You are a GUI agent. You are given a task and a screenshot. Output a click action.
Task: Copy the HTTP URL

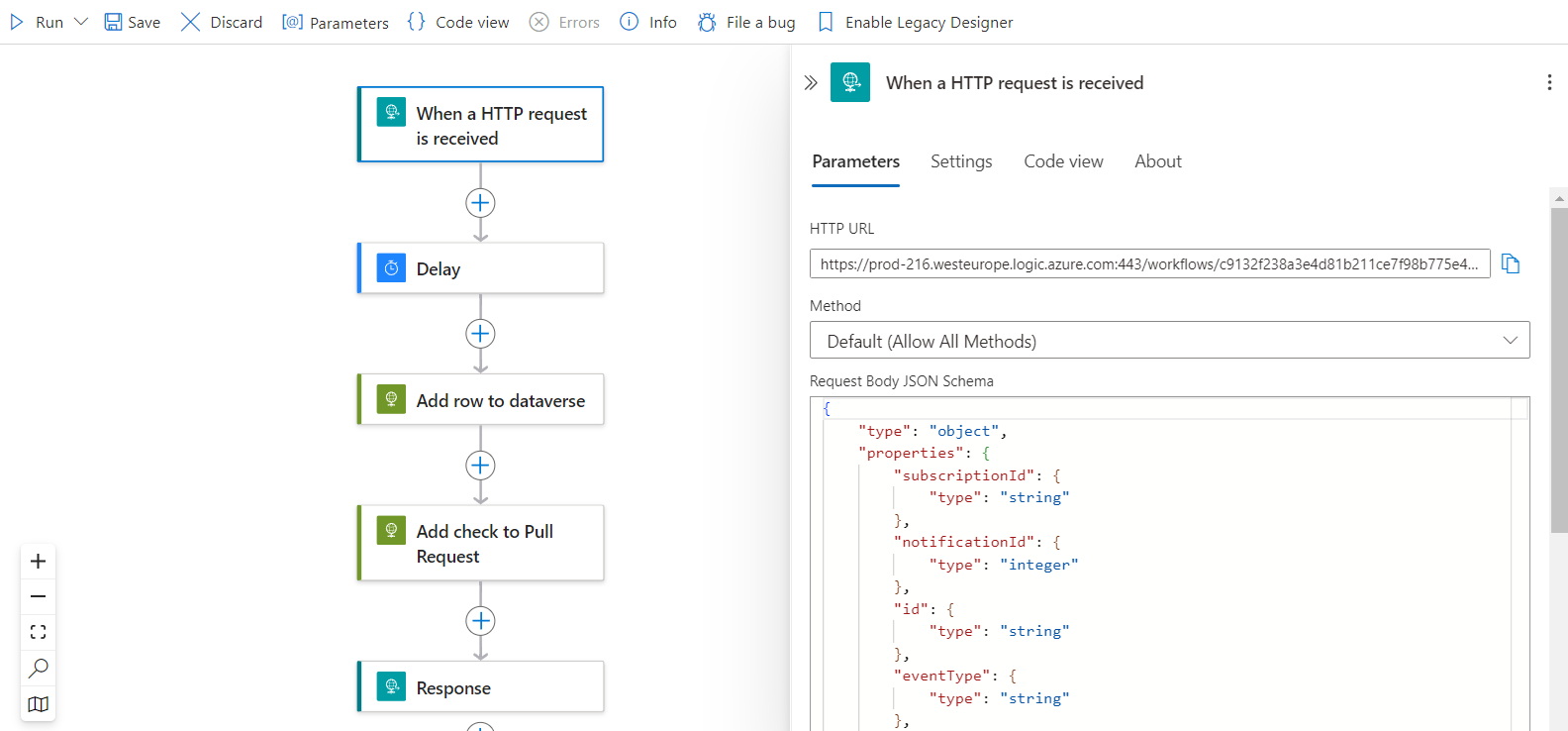click(x=1511, y=263)
